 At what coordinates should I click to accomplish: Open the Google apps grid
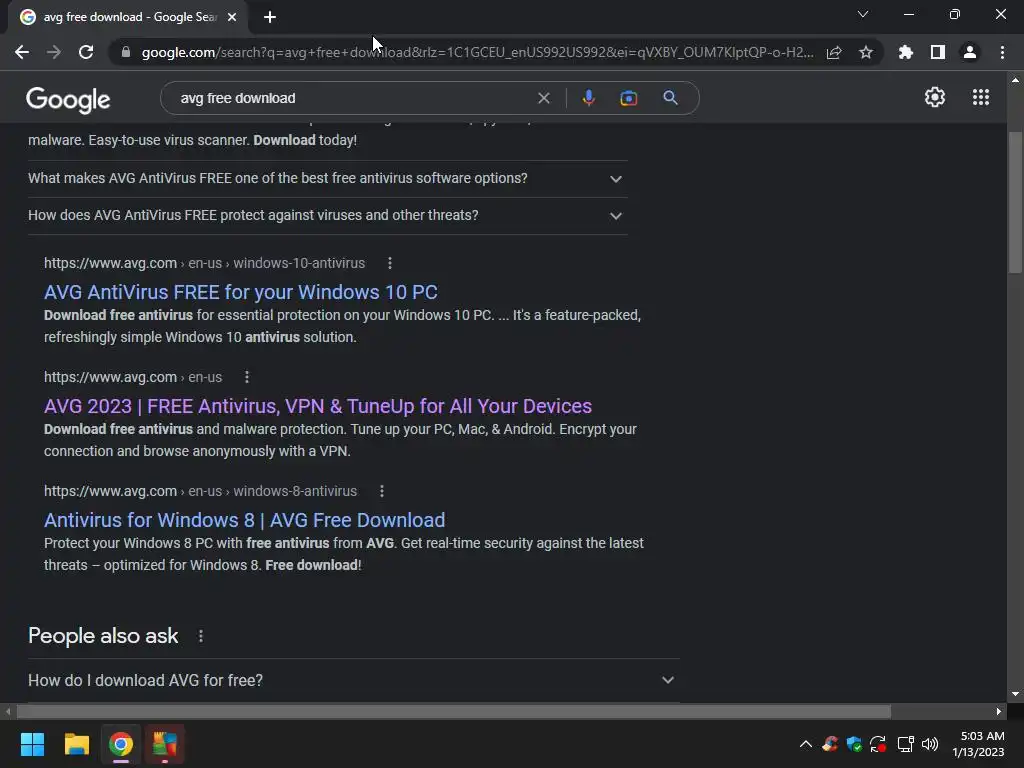981,97
